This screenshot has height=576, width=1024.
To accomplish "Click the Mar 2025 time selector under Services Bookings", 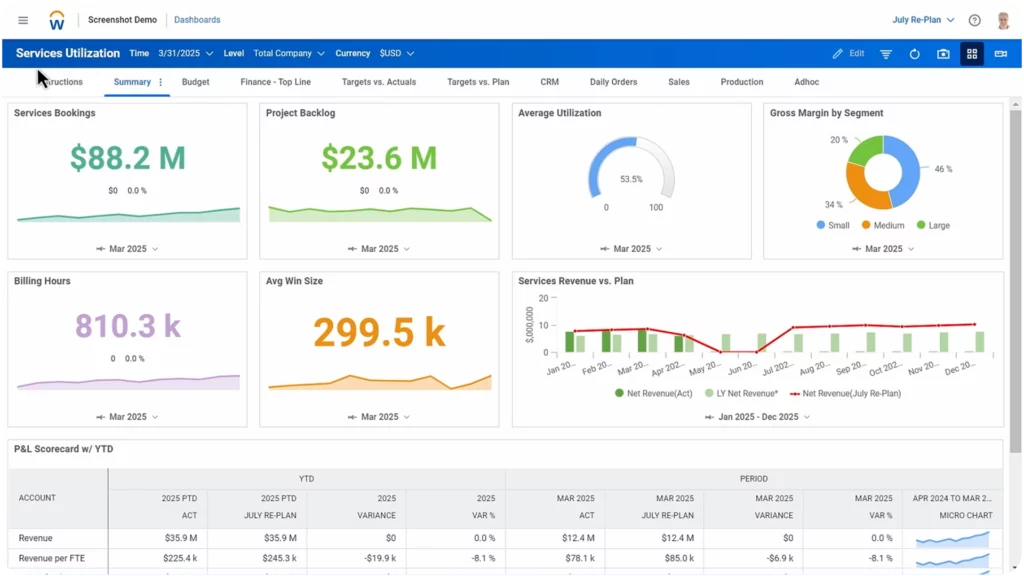I will (127, 248).
